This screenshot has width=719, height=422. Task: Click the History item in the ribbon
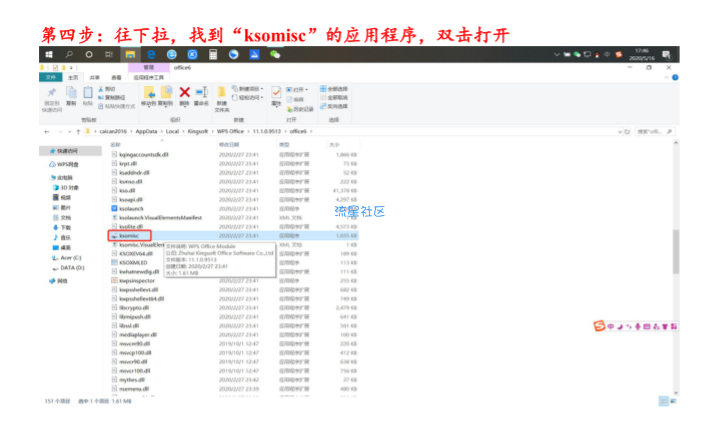click(x=300, y=109)
